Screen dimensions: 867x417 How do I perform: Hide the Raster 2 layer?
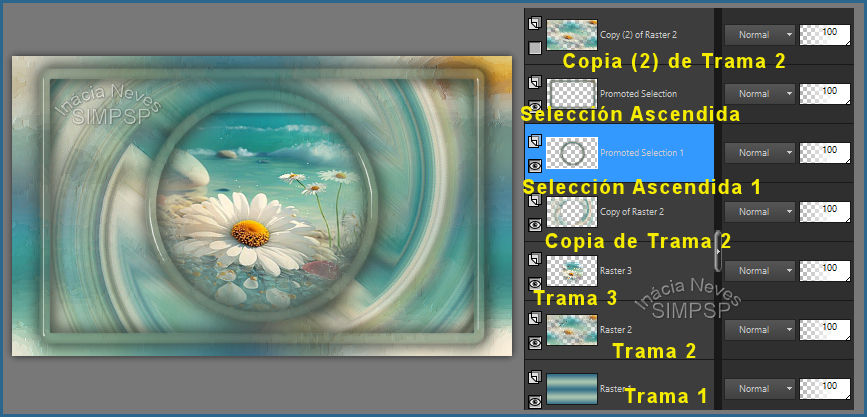click(535, 343)
